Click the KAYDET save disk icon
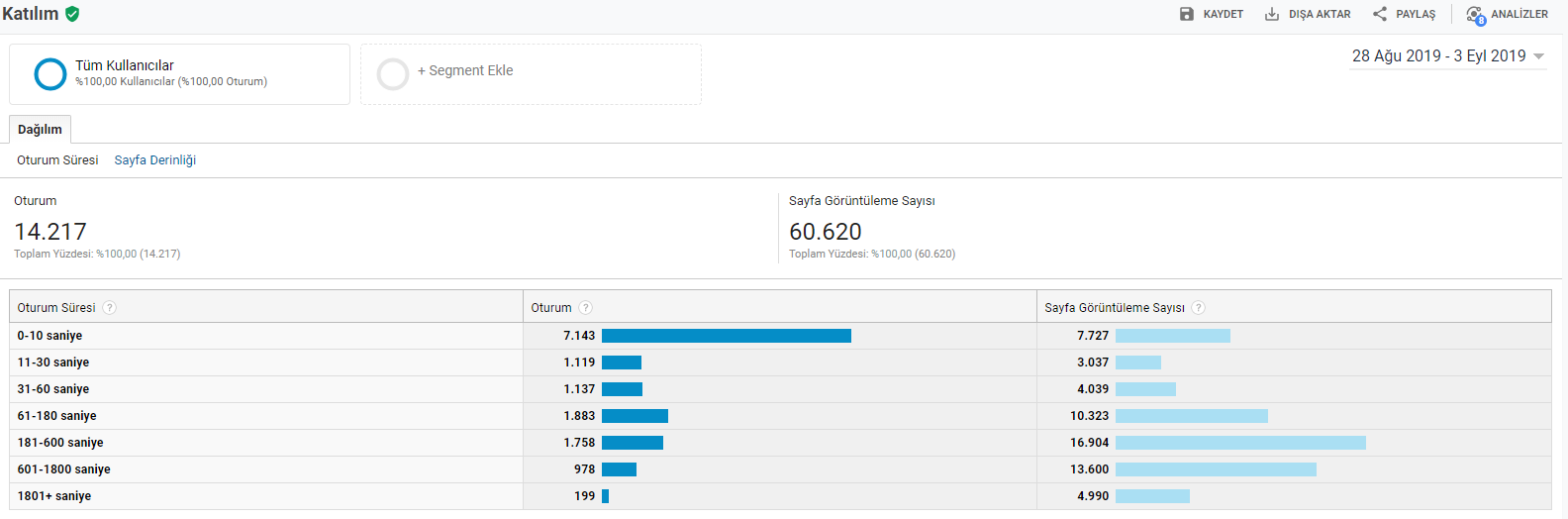 coord(1187,14)
